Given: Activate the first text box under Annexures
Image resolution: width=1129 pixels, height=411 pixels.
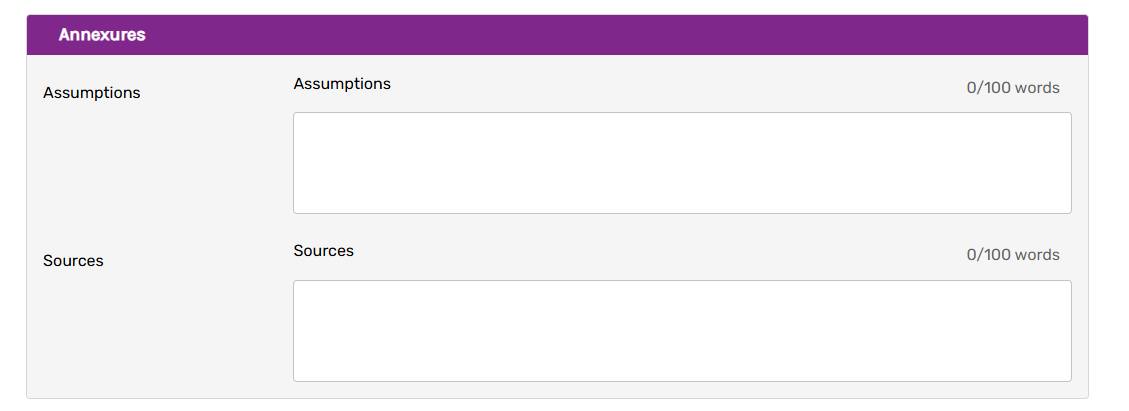Looking at the screenshot, I should 682,163.
